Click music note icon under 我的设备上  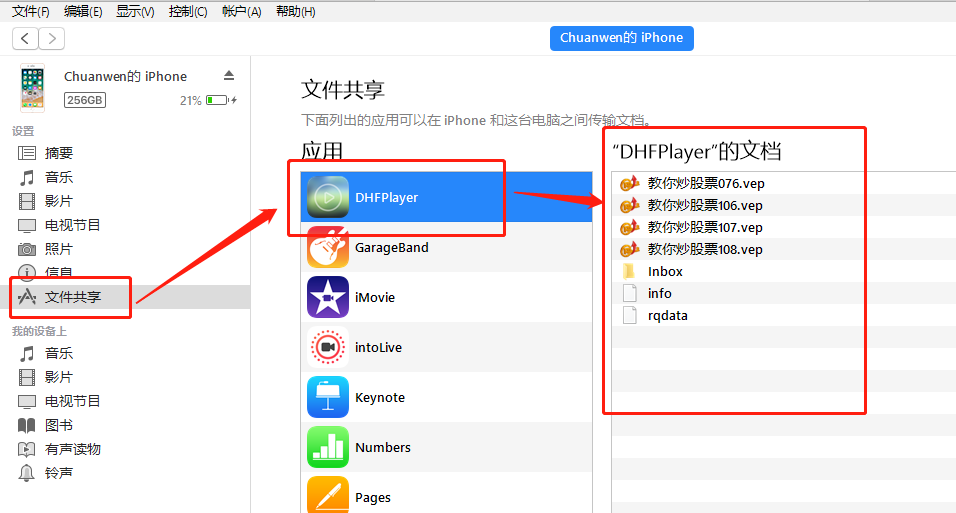27,353
